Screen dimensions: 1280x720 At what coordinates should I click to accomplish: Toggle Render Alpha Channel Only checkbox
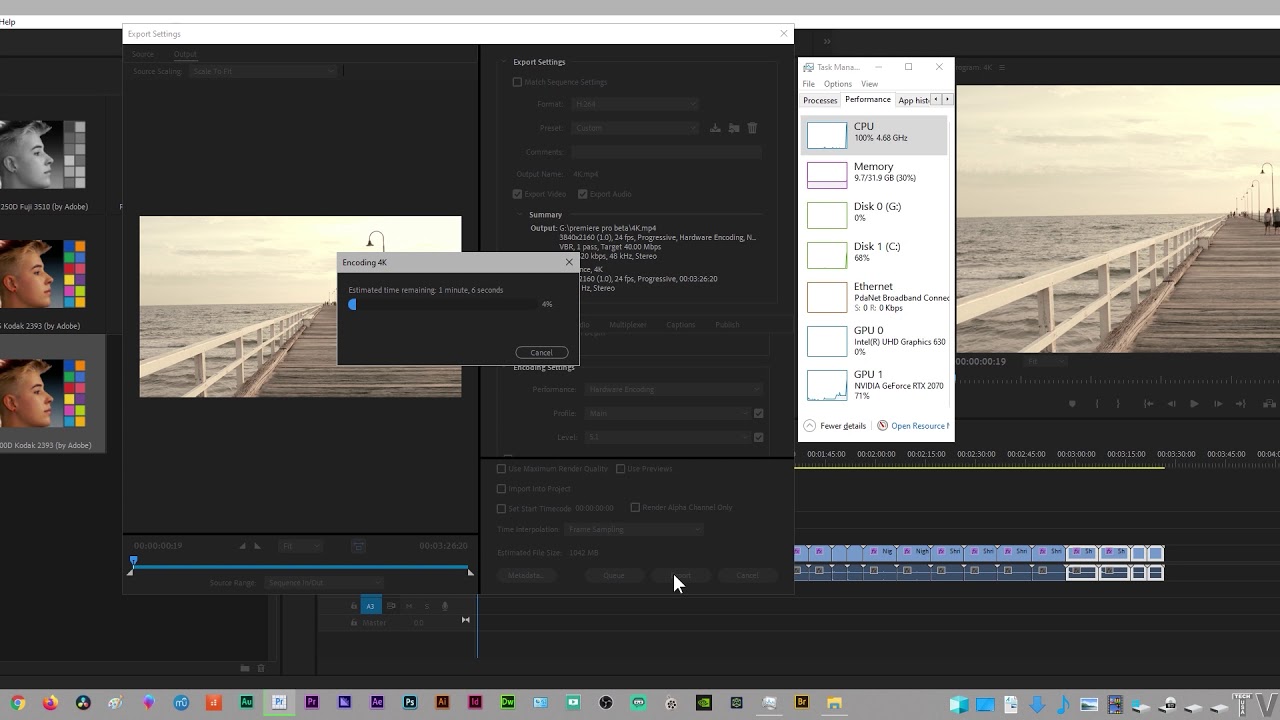coord(635,507)
